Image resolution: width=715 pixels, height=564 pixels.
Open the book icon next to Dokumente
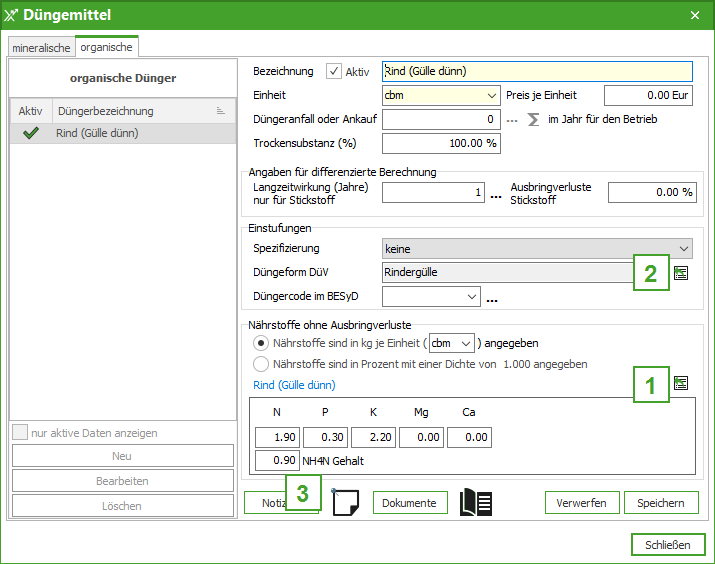[476, 502]
